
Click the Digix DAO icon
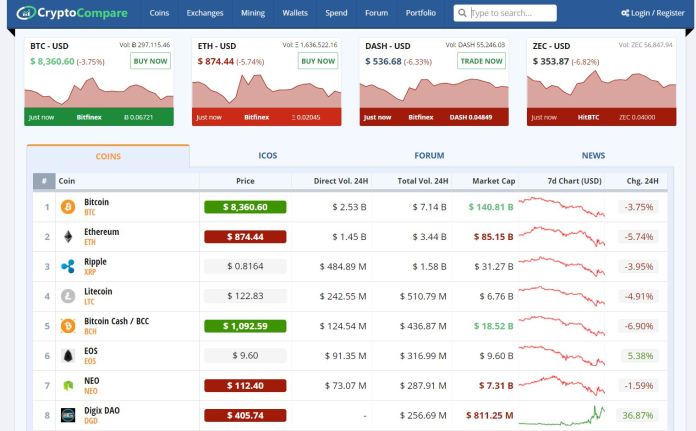[x=68, y=415]
